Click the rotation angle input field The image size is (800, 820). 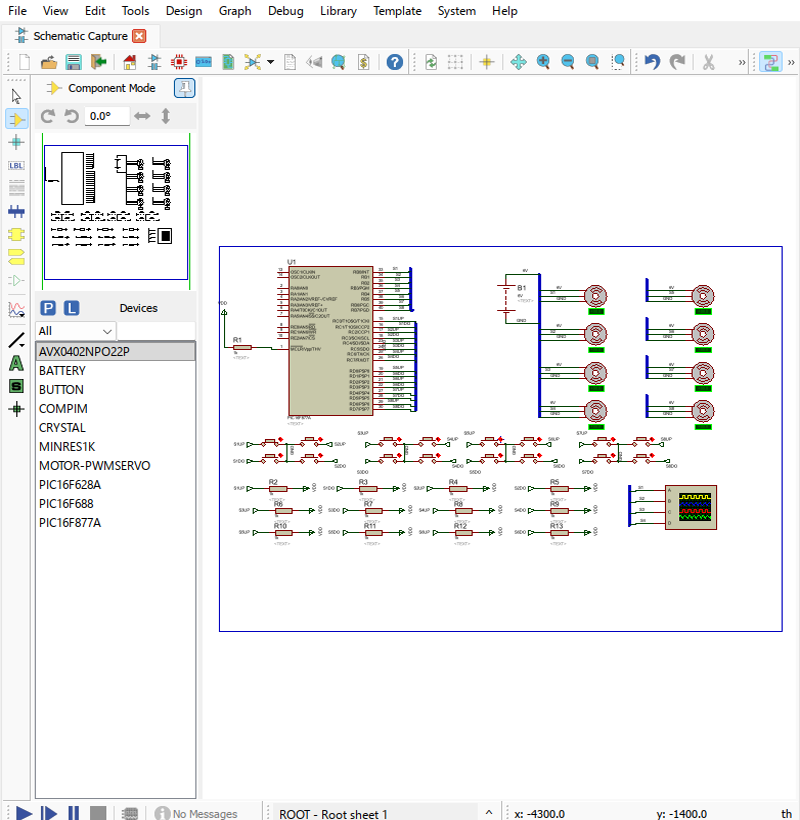tap(107, 116)
